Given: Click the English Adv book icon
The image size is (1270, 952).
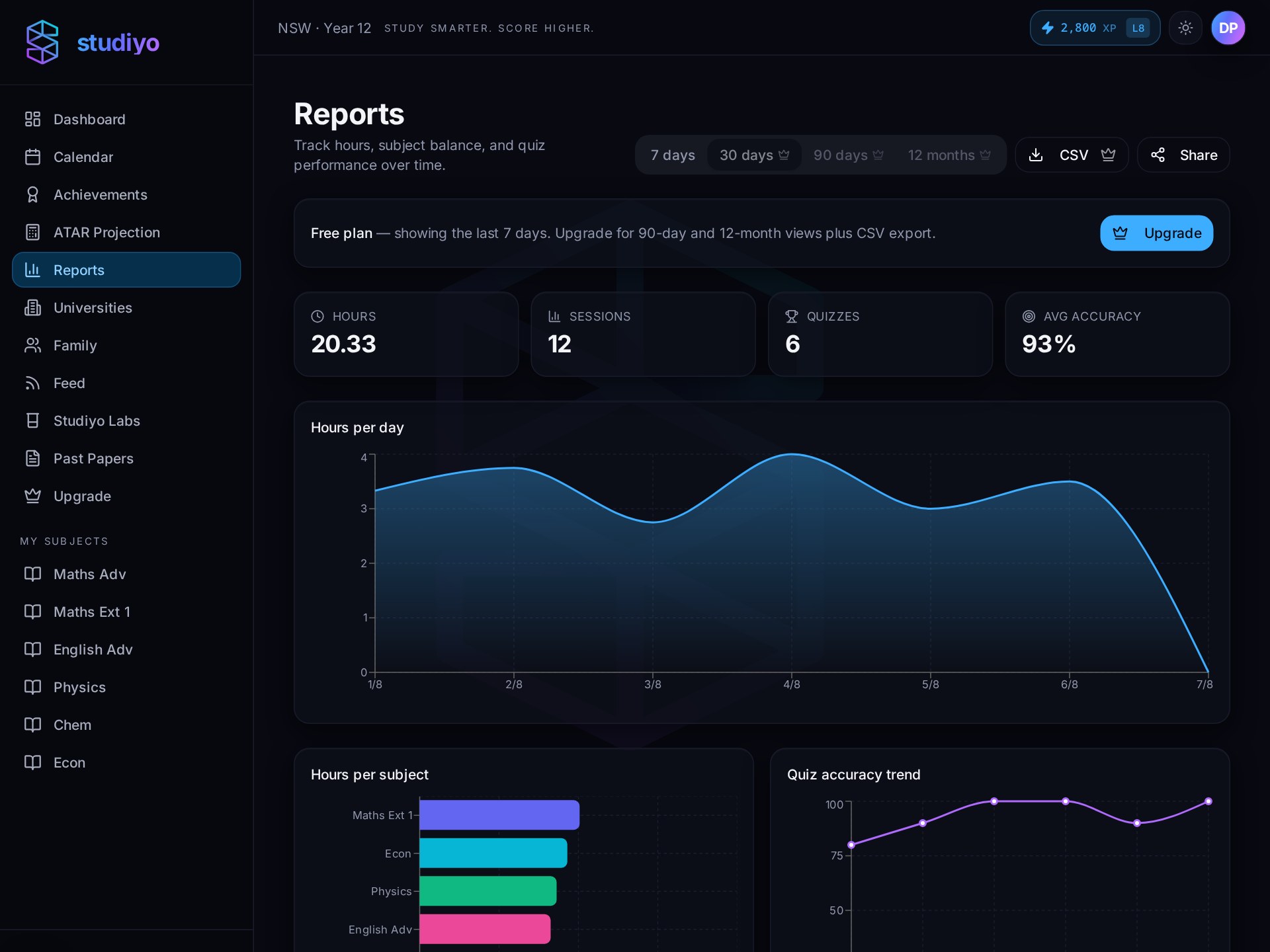Looking at the screenshot, I should tap(32, 649).
